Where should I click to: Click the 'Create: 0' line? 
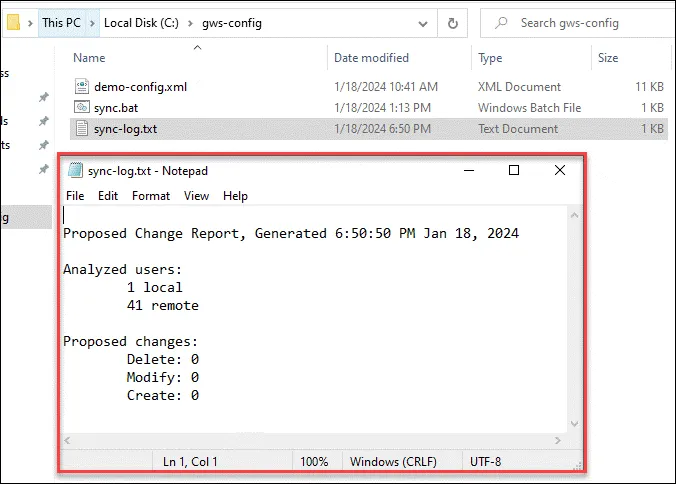[163, 396]
